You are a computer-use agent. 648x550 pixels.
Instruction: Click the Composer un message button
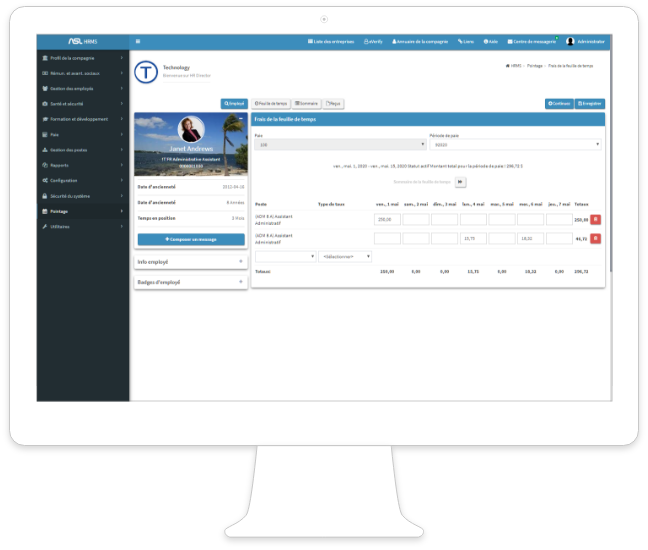[190, 240]
